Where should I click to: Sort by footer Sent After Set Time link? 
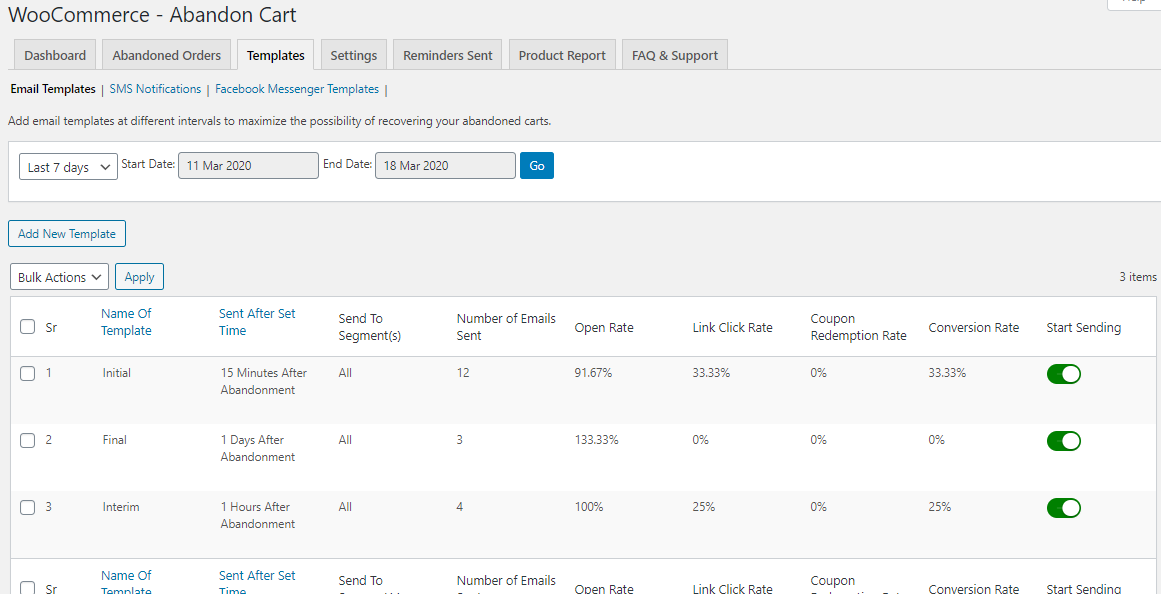pyautogui.click(x=257, y=583)
